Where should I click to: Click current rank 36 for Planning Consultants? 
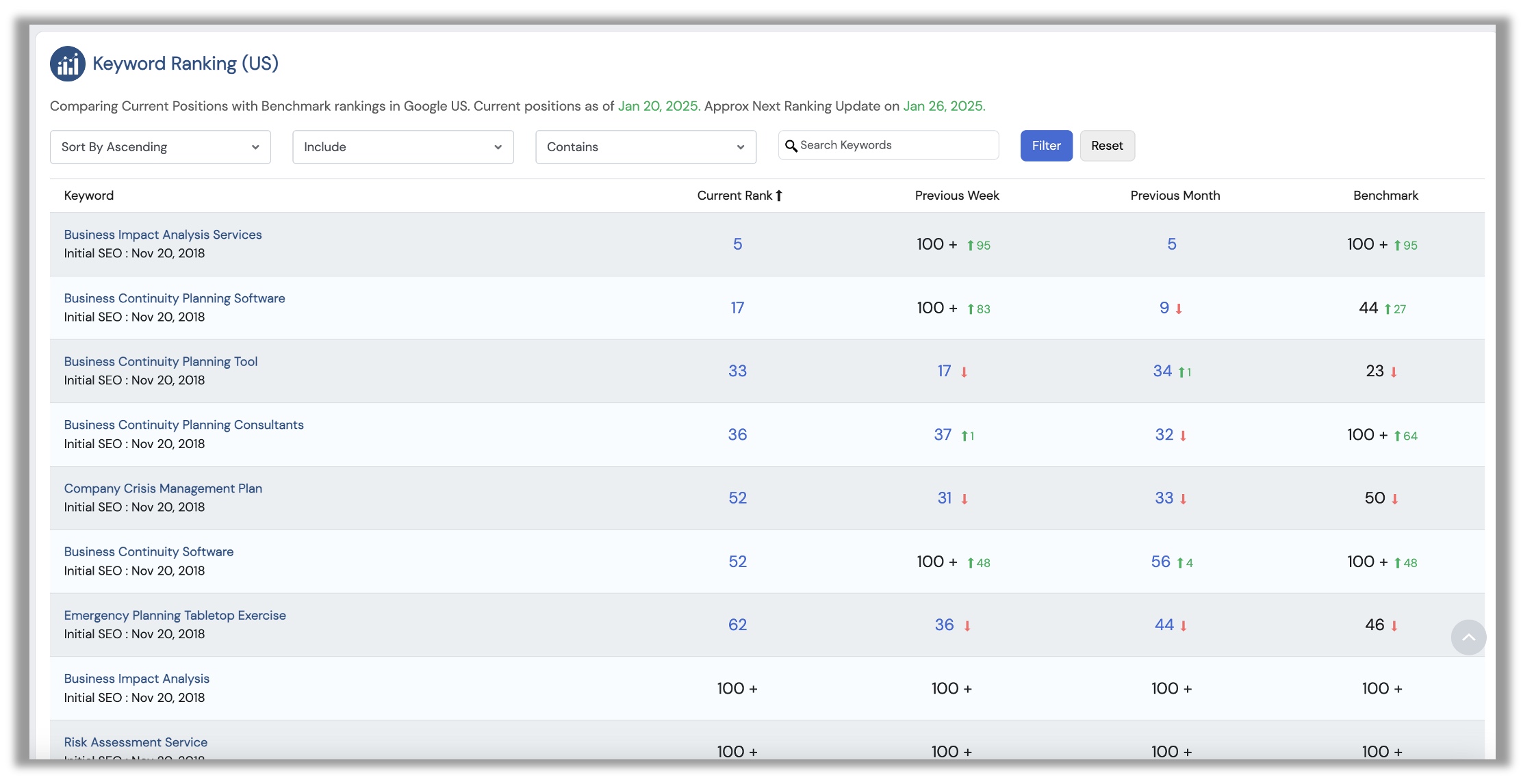(737, 434)
